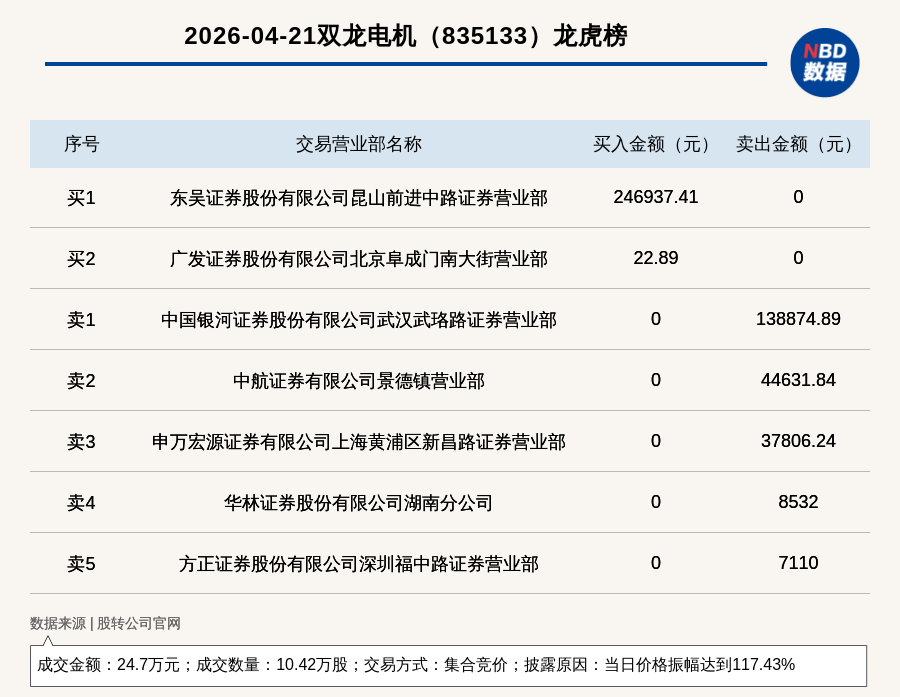Screen dimensions: 900x697
Task: Select the 龙虎榜 title text at top
Action: click(405, 36)
